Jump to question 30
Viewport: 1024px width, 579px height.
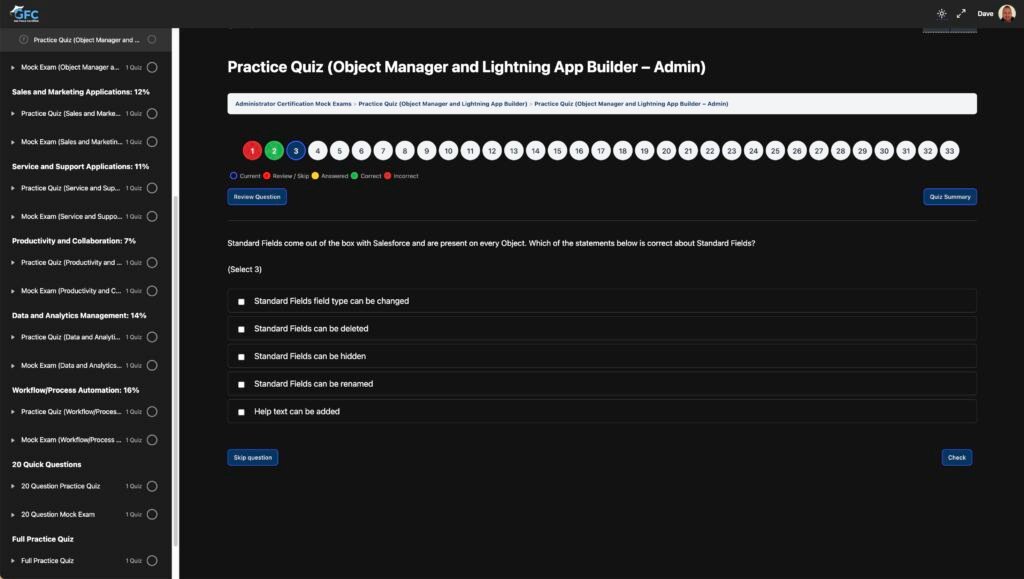pos(884,151)
